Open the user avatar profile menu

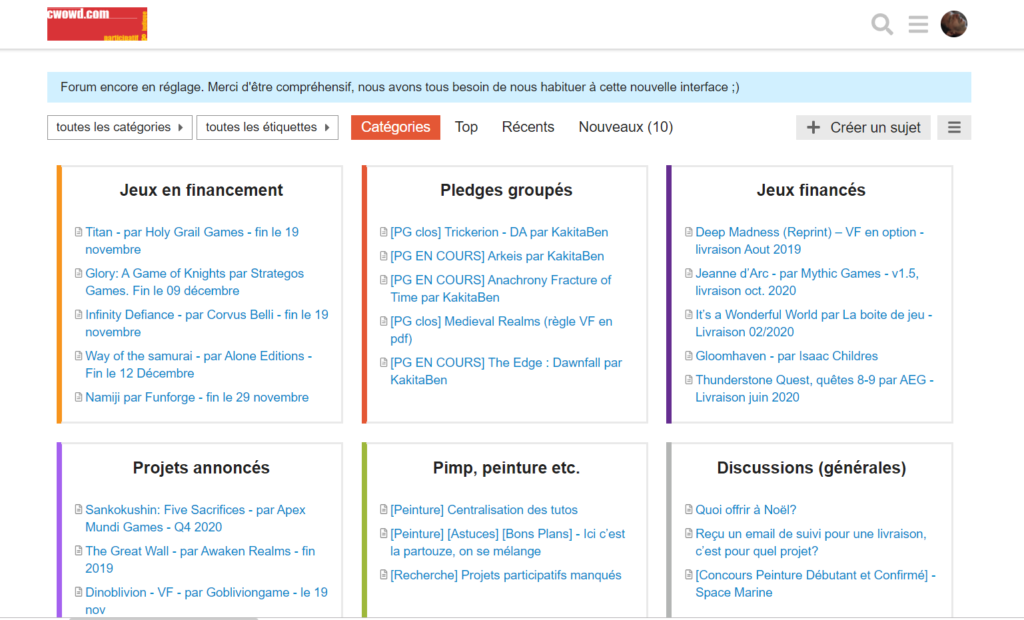(x=953, y=24)
